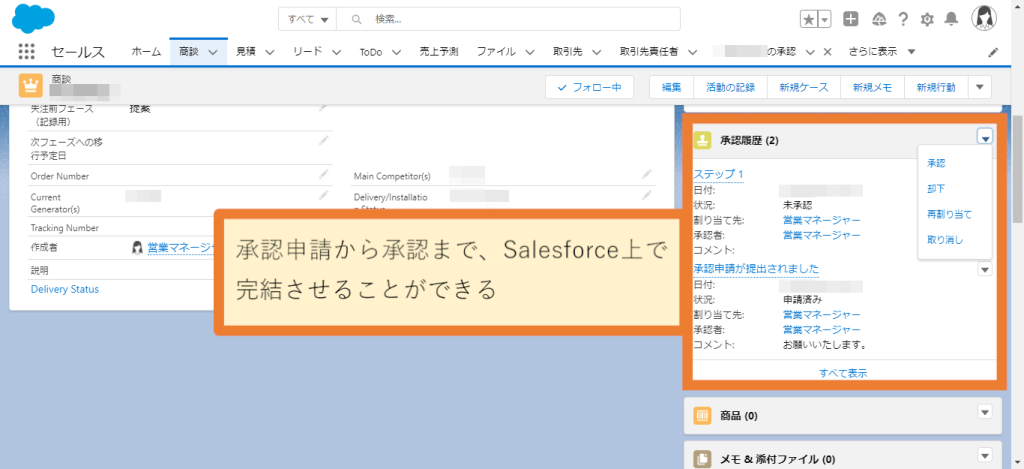Image resolution: width=1024 pixels, height=469 pixels.
Task: Expand the リード tab chevron
Action: coord(336,52)
